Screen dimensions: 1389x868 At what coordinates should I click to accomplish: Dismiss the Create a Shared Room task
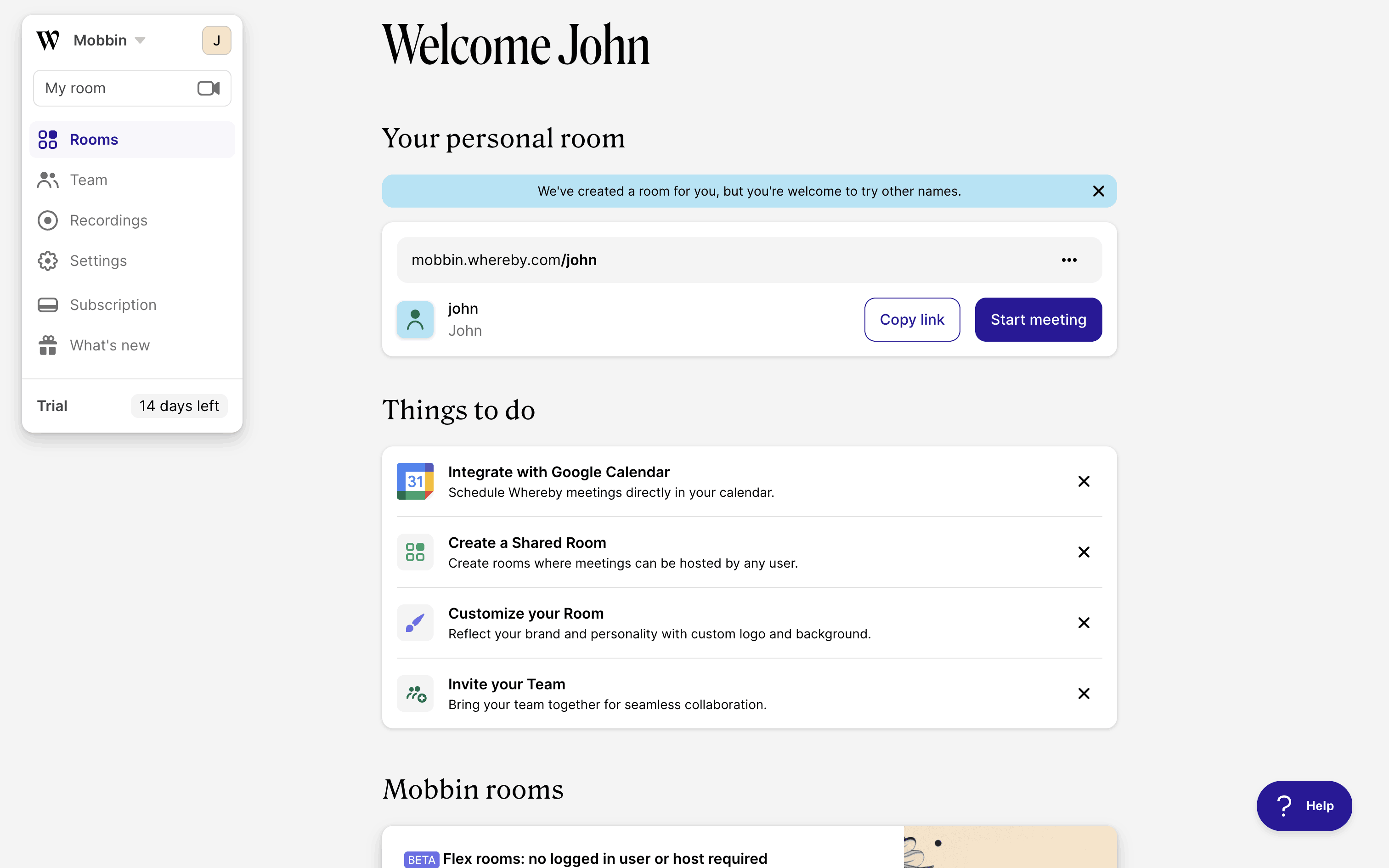coord(1083,552)
